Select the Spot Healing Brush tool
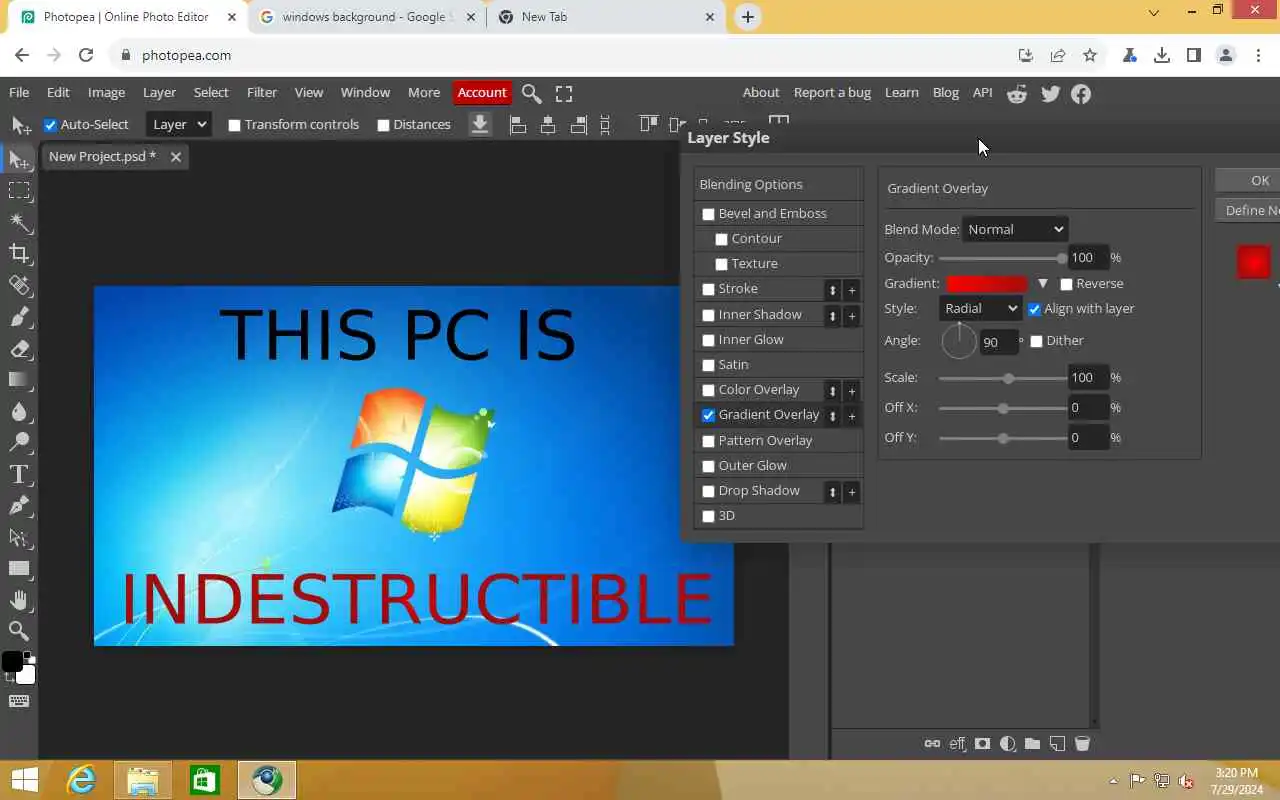The width and height of the screenshot is (1280, 800). coord(19,285)
